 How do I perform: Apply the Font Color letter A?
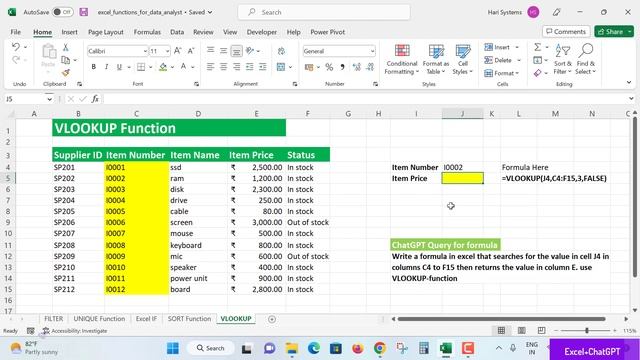pos(184,67)
